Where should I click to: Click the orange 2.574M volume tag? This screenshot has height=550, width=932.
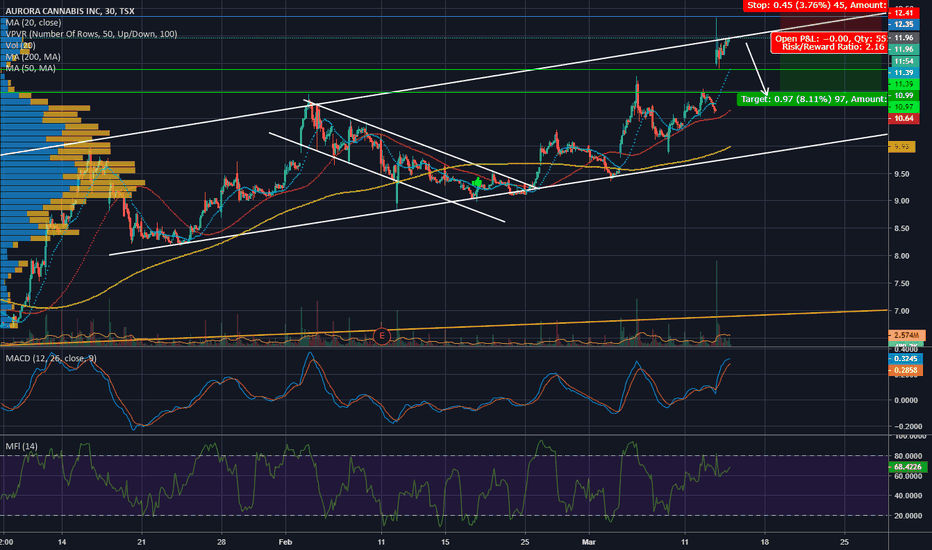click(907, 335)
